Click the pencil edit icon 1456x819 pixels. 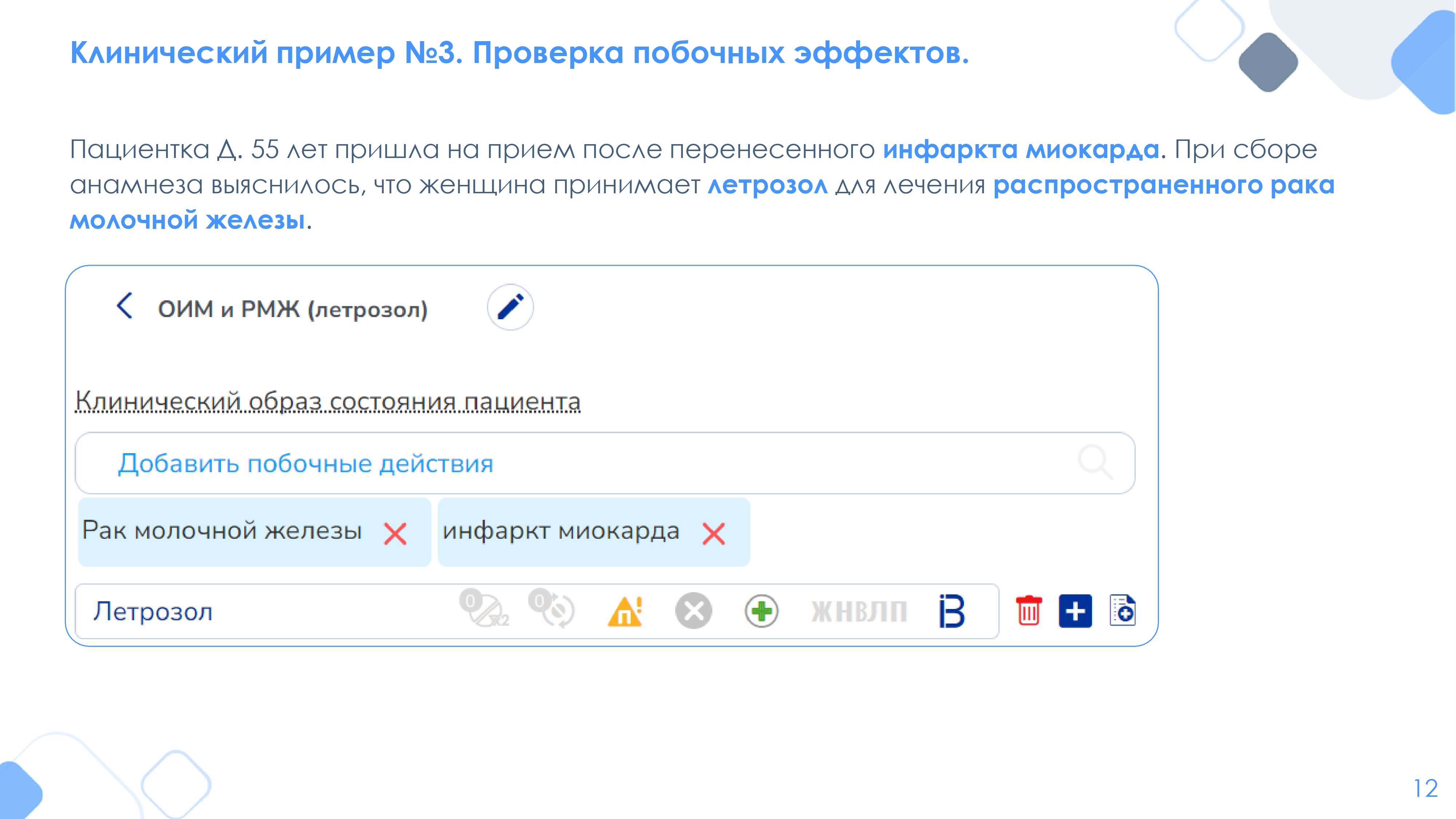click(510, 307)
